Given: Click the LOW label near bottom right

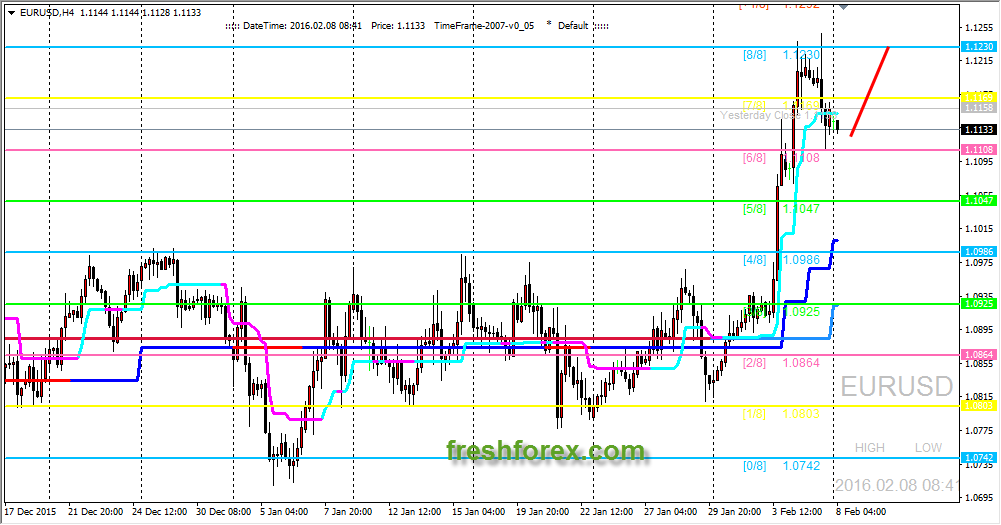Looking at the screenshot, I should (x=928, y=448).
